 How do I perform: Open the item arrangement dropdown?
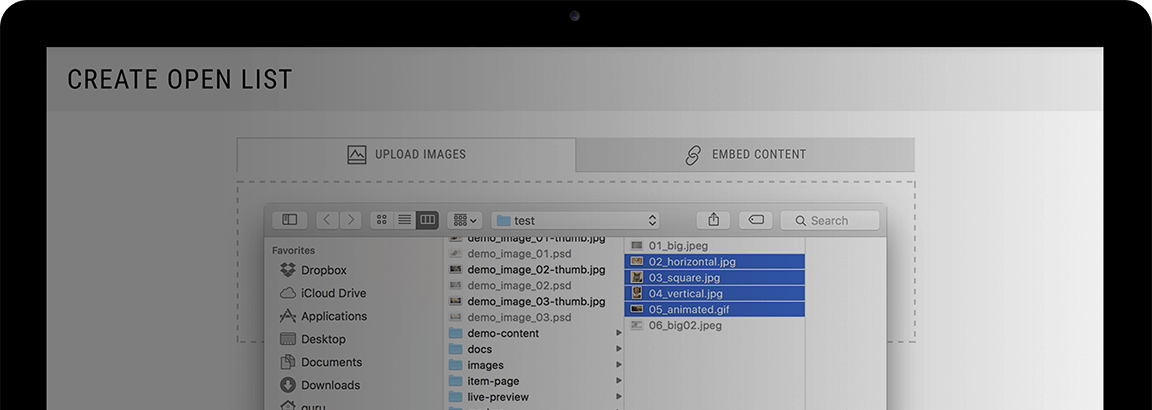coord(465,220)
